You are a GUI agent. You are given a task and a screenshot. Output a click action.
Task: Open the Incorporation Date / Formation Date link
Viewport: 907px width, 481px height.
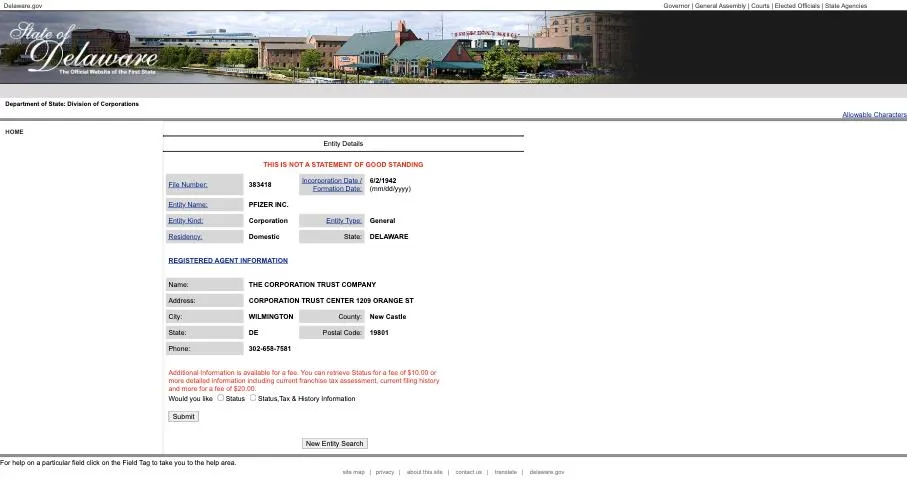click(x=332, y=184)
